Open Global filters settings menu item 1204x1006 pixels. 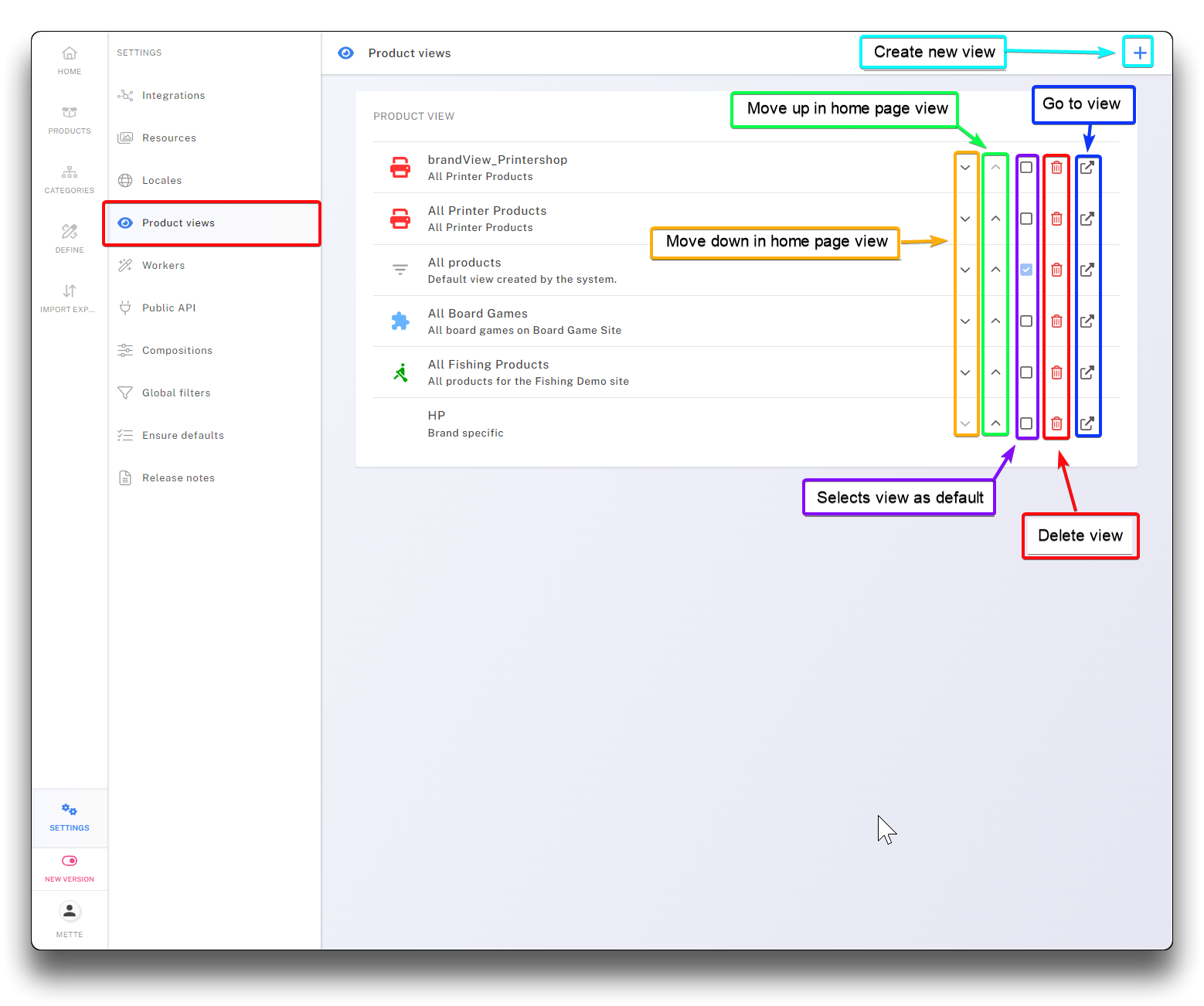coord(176,393)
